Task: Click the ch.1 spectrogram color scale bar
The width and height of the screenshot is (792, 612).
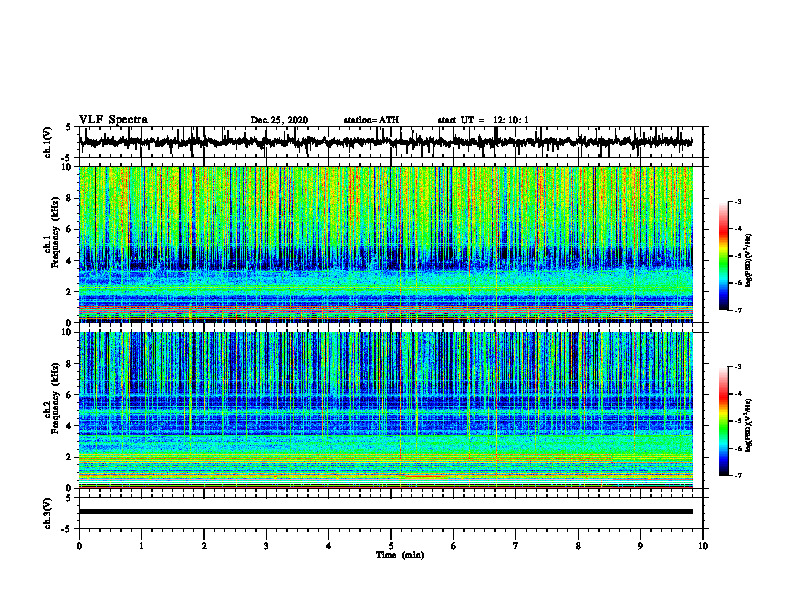Action: click(723, 256)
